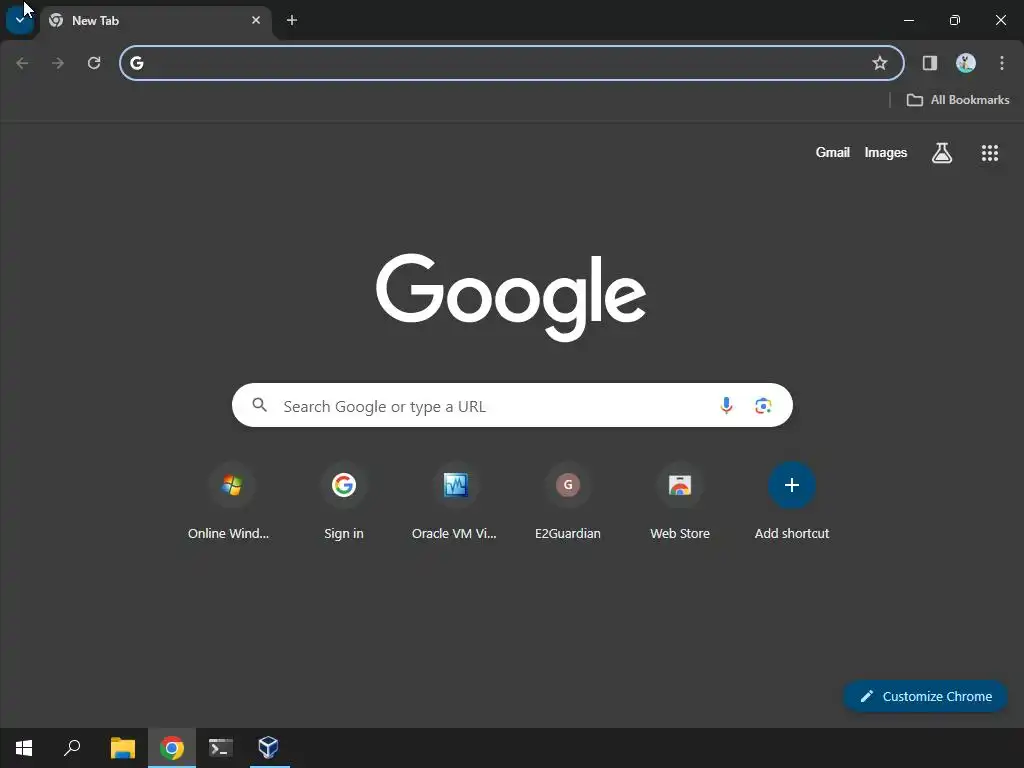Open Customize Chrome panel
Viewport: 1024px width, 768px height.
point(925,696)
